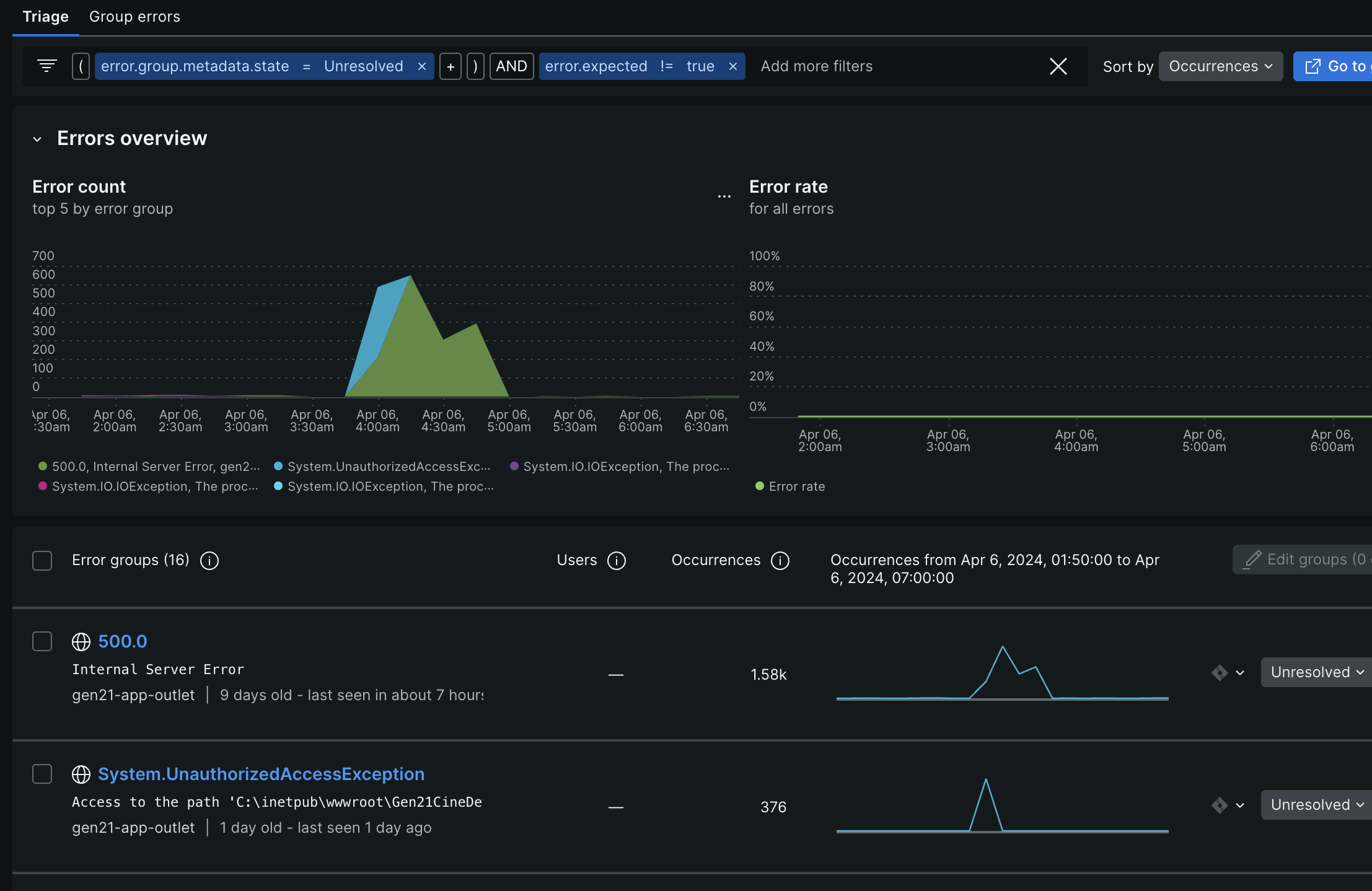Screen dimensions: 1372x891
Task: Show info about the Occurrences column
Action: point(780,561)
